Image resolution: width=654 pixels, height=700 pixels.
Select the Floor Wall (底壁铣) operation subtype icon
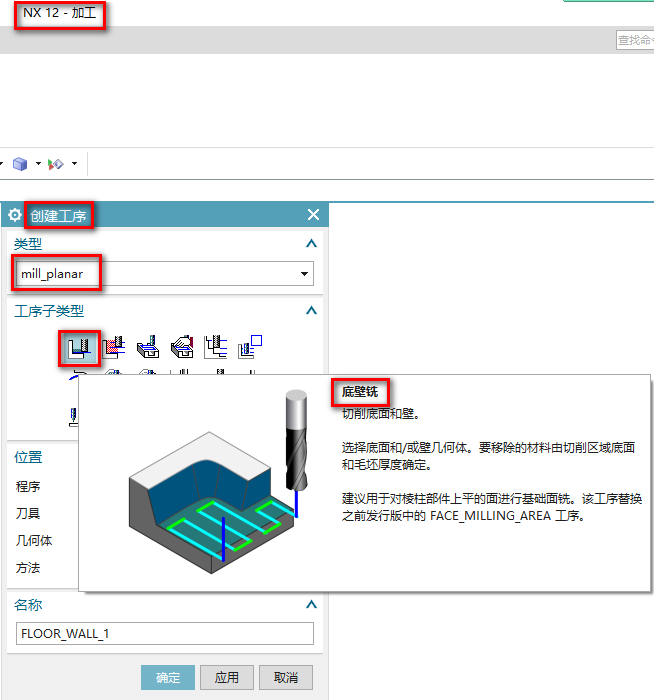coord(78,347)
